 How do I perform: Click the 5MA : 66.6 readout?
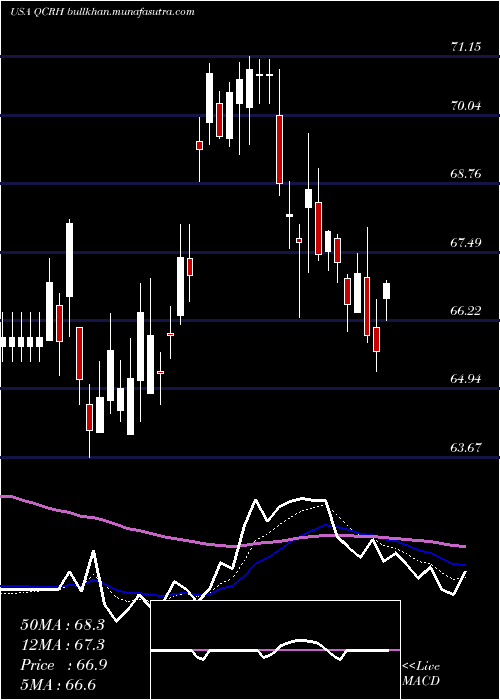(x=58, y=685)
